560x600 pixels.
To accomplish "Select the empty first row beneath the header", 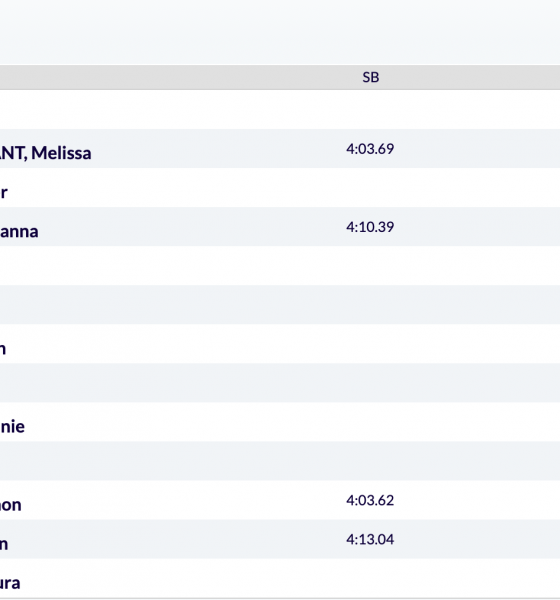I will [x=280, y=109].
